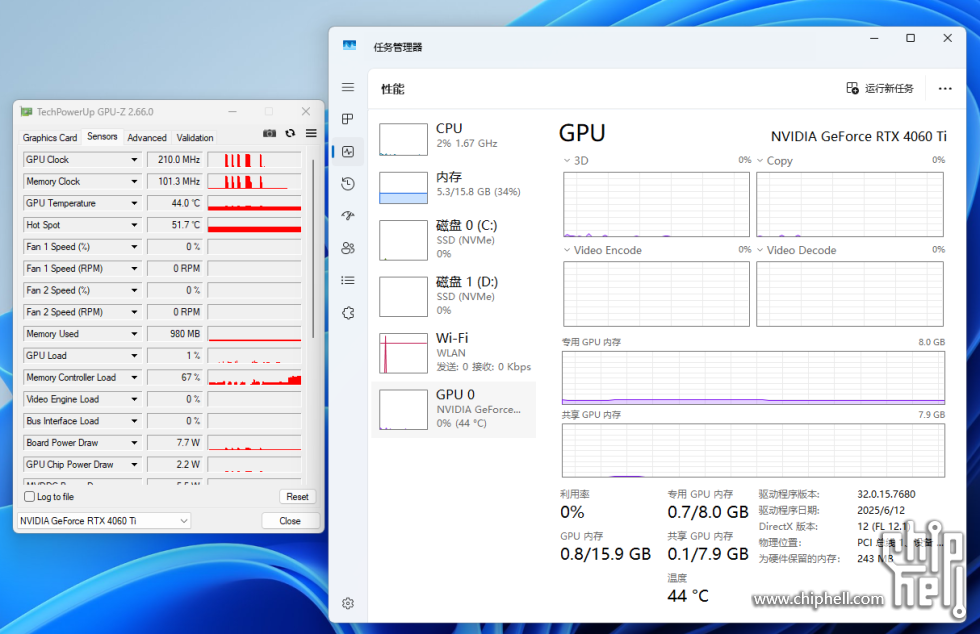Screen dimensions: 980x634
Task: Switch to the Advanced tab in GPU-Z
Action: tap(147, 138)
